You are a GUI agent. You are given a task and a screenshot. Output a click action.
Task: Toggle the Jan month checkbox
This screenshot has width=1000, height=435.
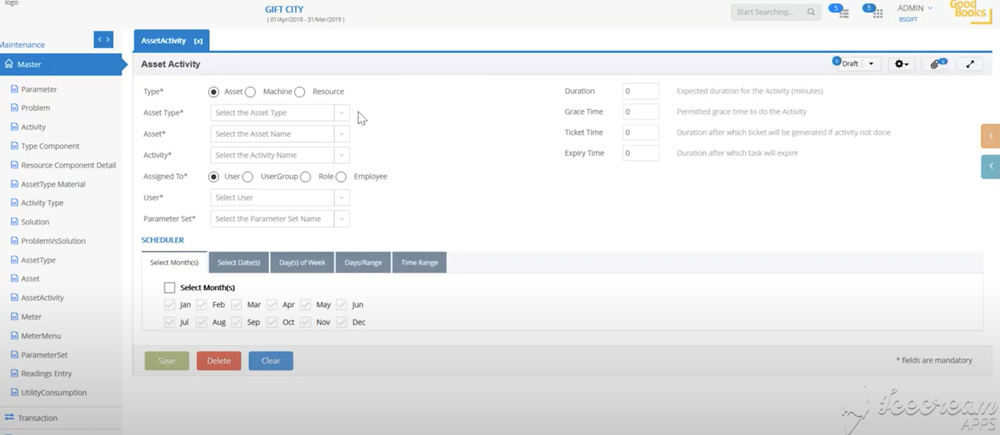tap(170, 305)
